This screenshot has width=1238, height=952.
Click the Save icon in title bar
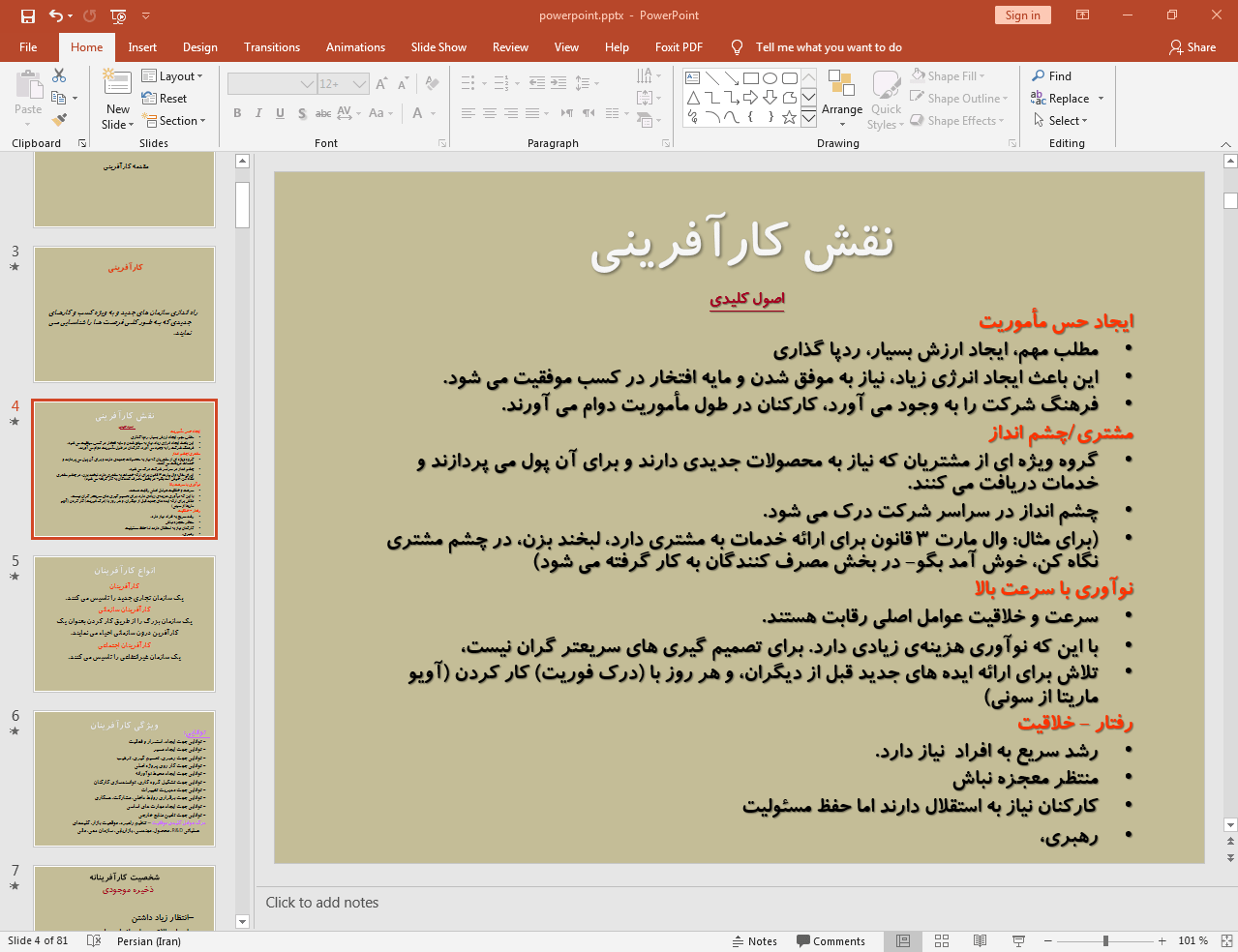point(27,15)
